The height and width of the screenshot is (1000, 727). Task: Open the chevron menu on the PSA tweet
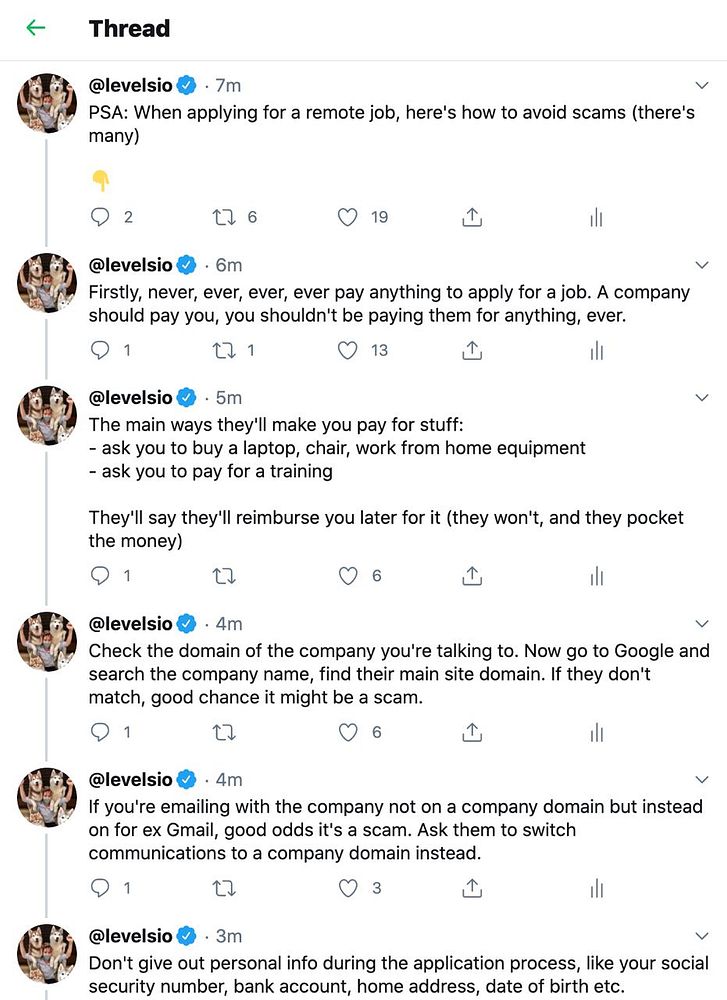click(x=702, y=85)
